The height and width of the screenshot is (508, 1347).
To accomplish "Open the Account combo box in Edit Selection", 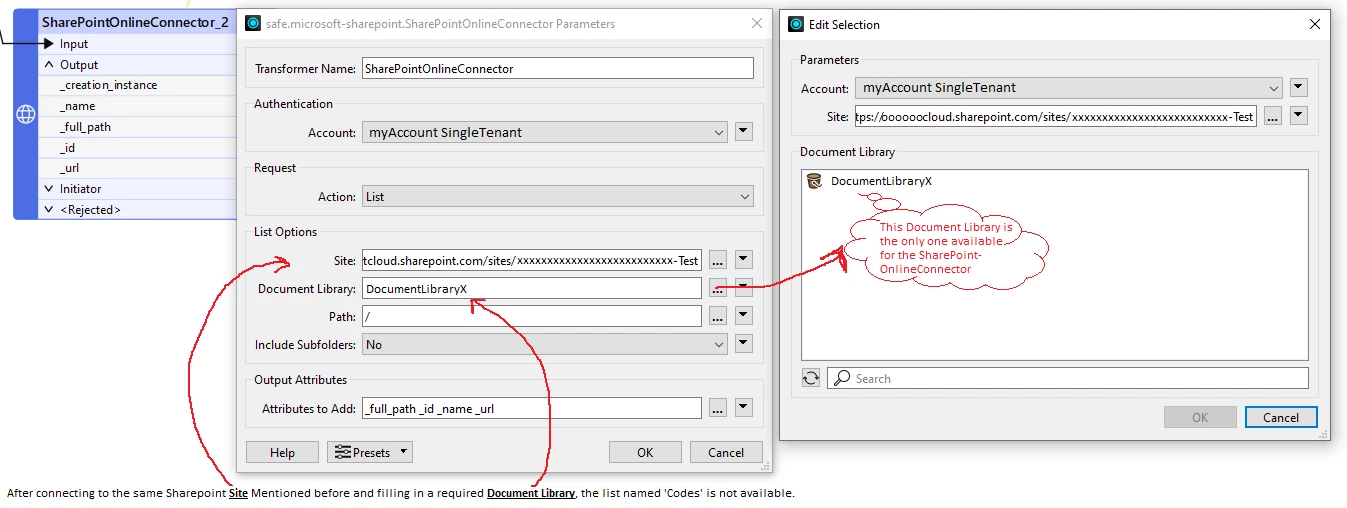I will 1069,88.
